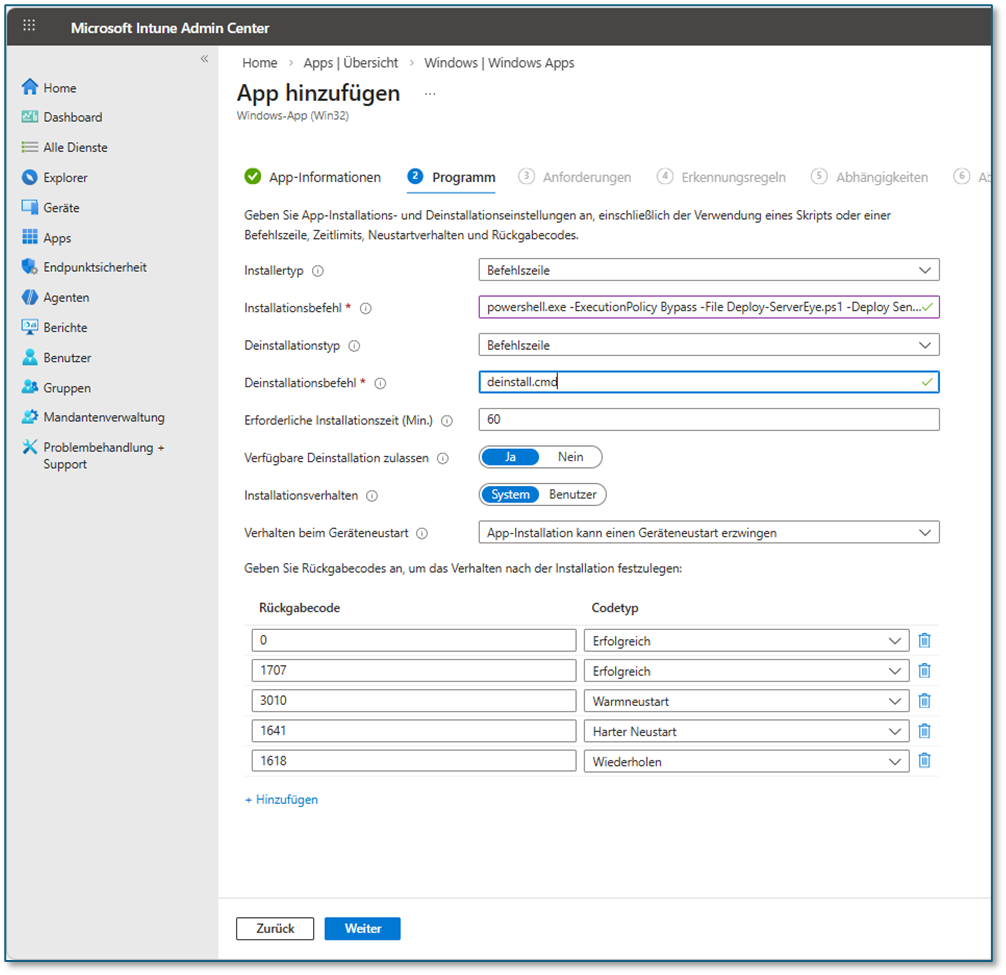Open the Warmneustart Codetyp dropdown
The width and height of the screenshot is (1006, 975).
click(746, 701)
